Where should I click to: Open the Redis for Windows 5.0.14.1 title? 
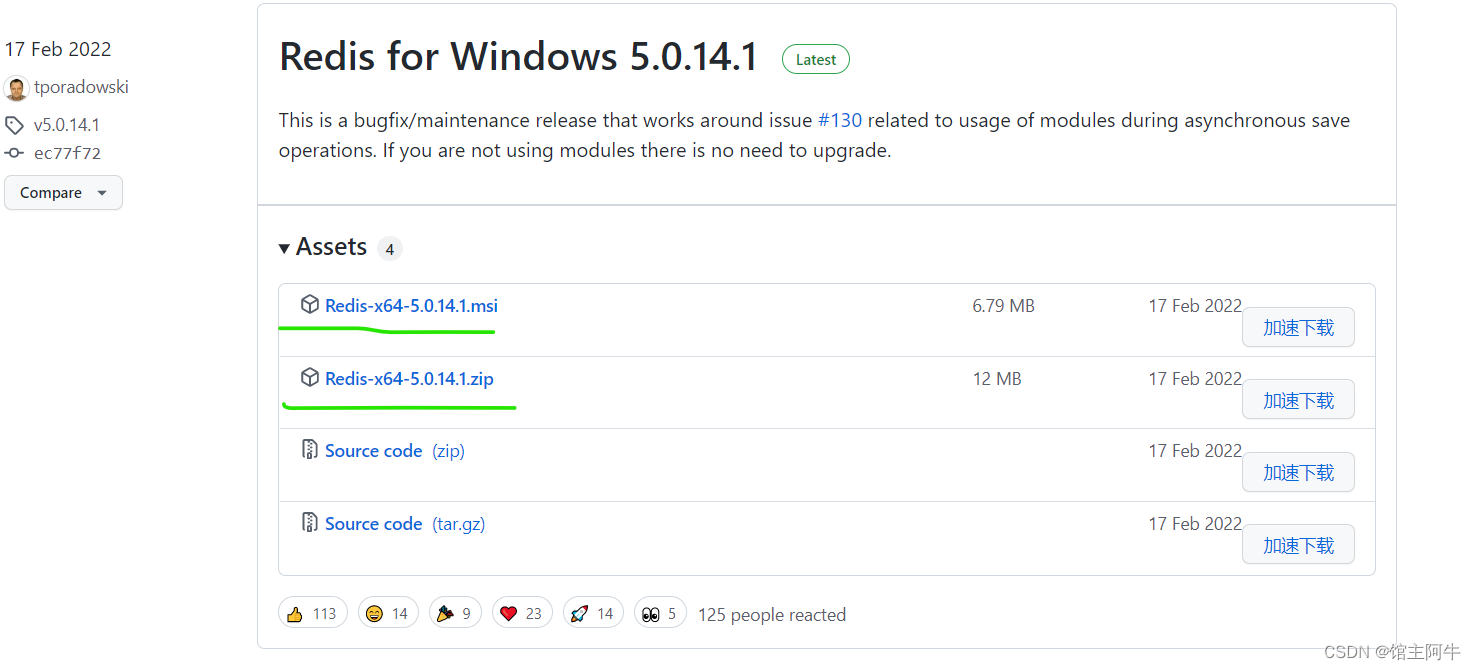519,57
